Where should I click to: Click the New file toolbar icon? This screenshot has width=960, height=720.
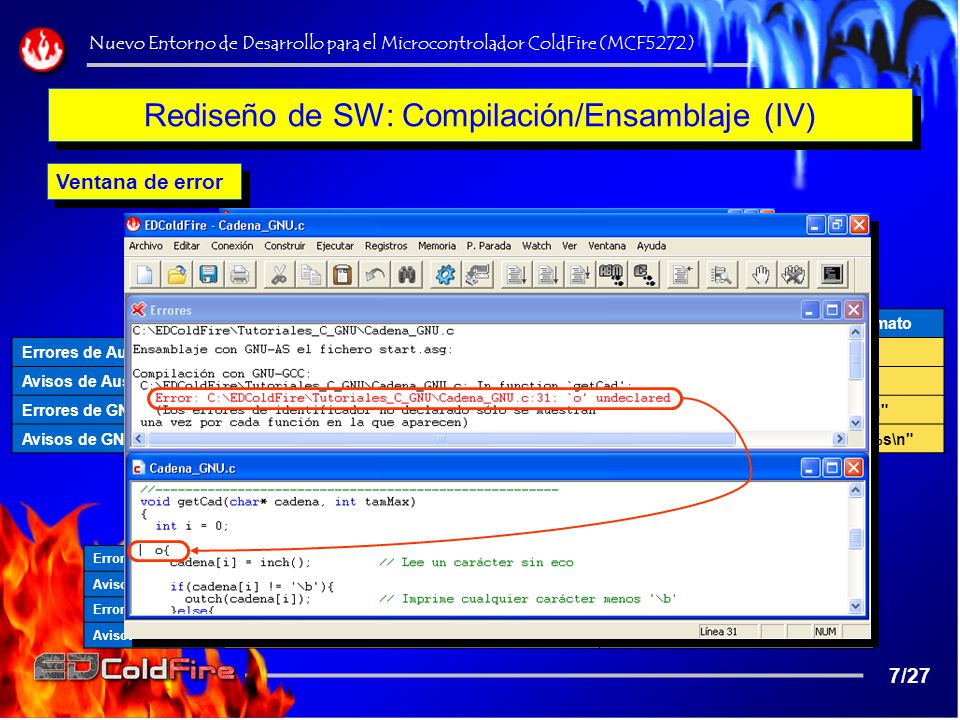145,274
